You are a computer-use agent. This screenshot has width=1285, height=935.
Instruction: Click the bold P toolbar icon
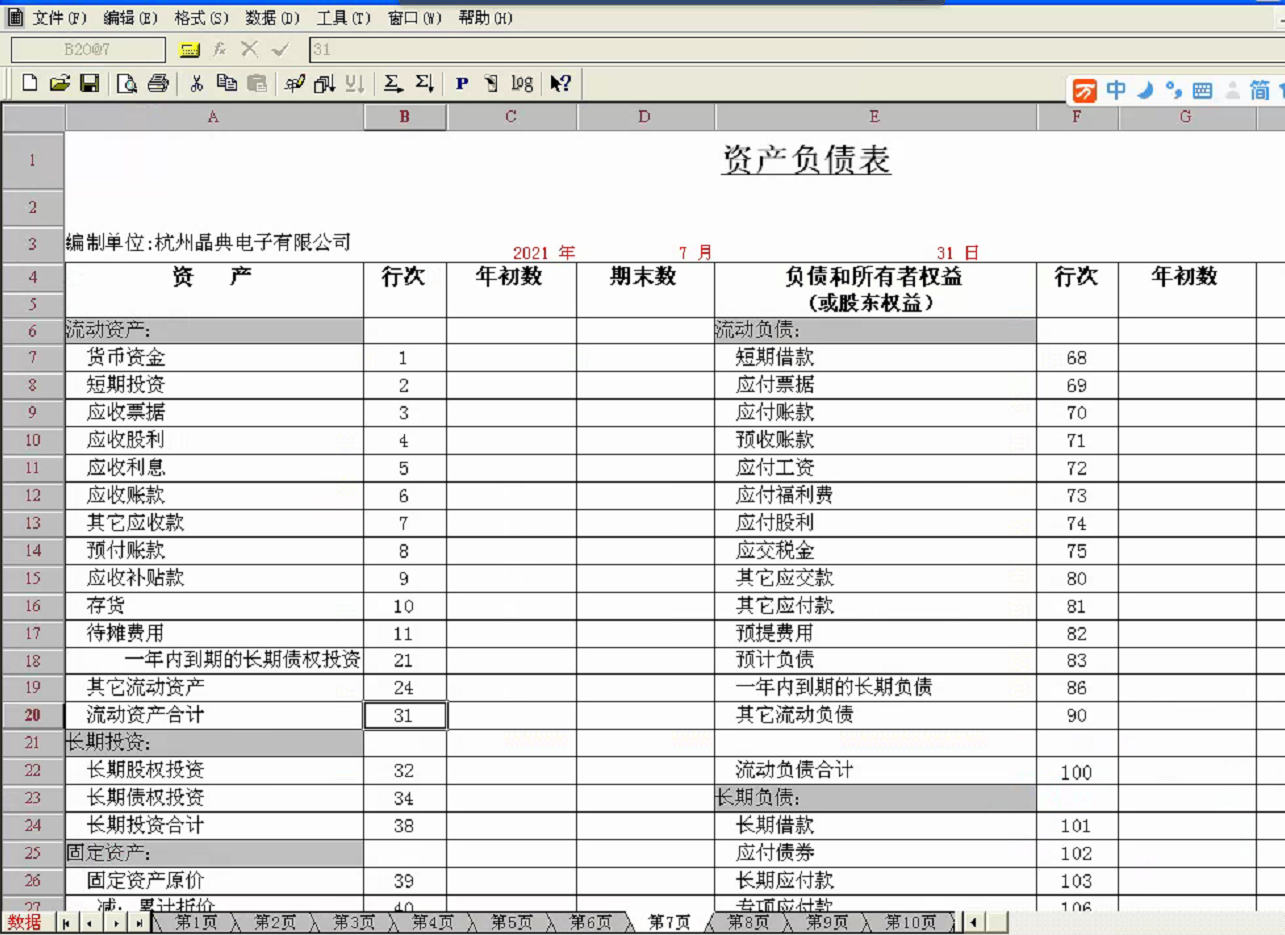tap(462, 84)
